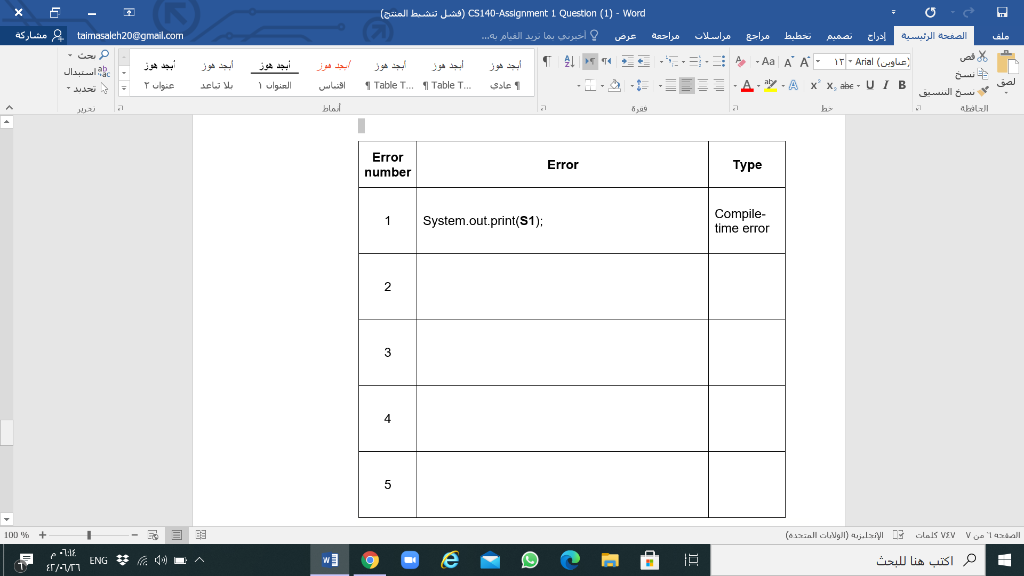Switch to the إدراج ribbon tab
This screenshot has width=1024, height=576.
(876, 34)
